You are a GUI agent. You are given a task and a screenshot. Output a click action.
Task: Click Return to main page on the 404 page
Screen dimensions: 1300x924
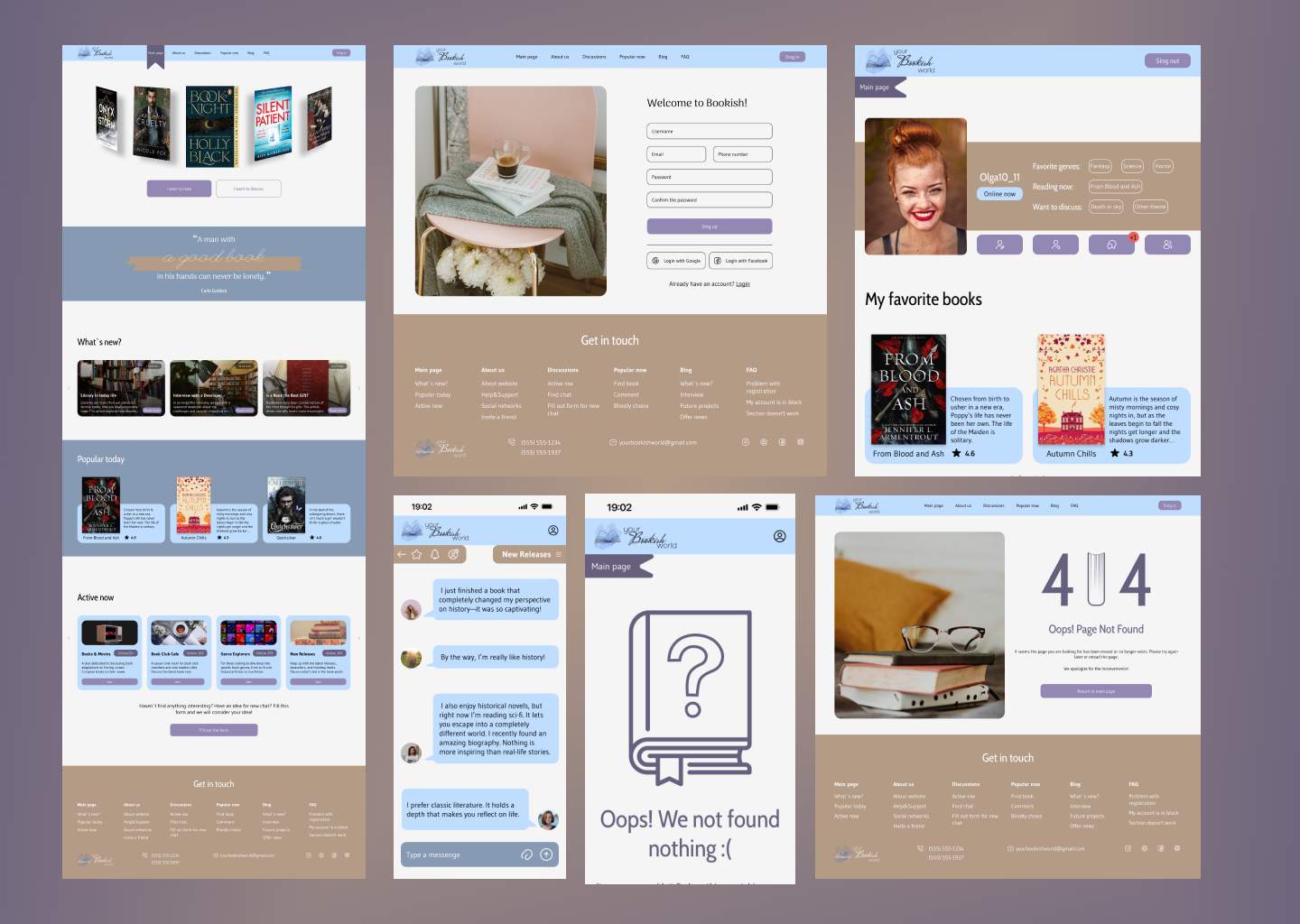[x=1096, y=691]
